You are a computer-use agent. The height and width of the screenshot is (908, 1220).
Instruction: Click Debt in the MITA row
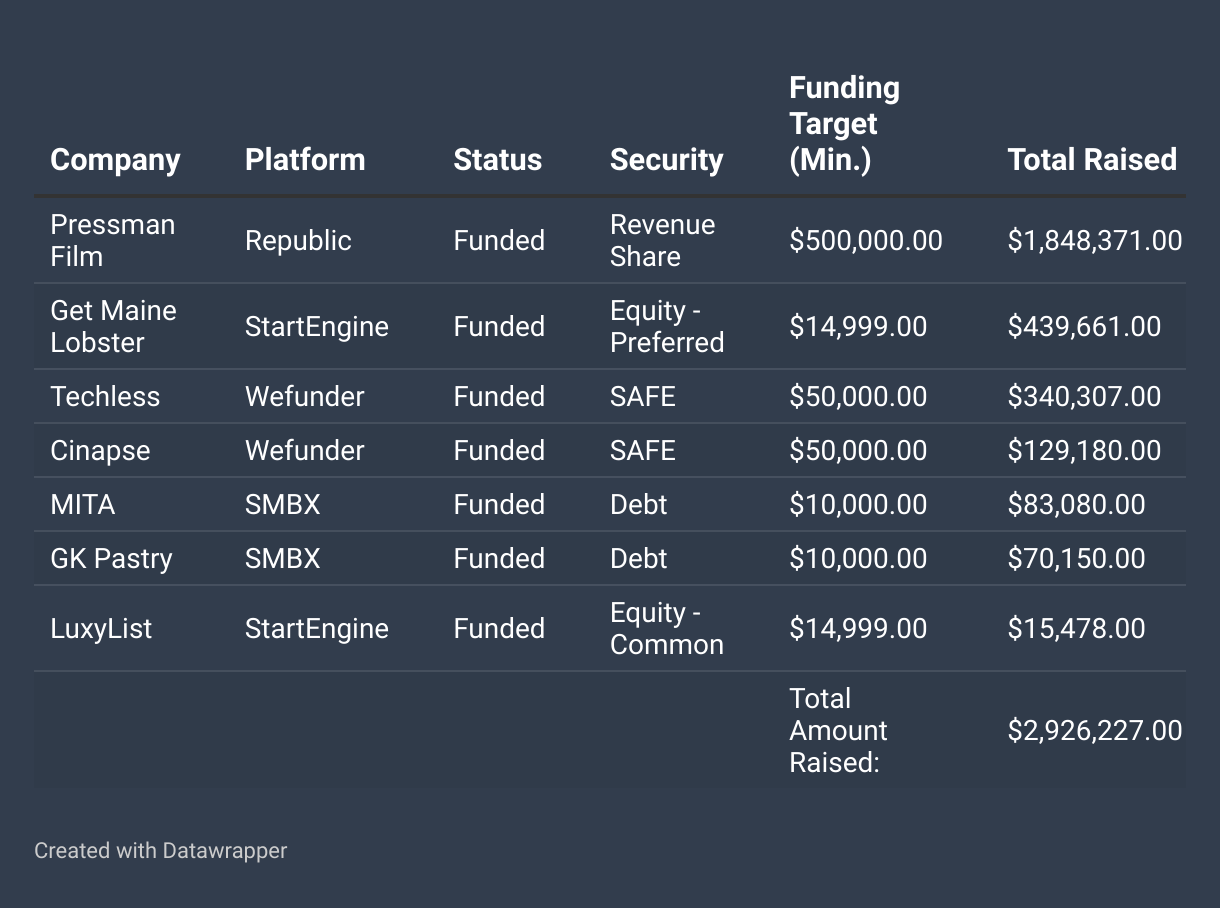tap(638, 504)
